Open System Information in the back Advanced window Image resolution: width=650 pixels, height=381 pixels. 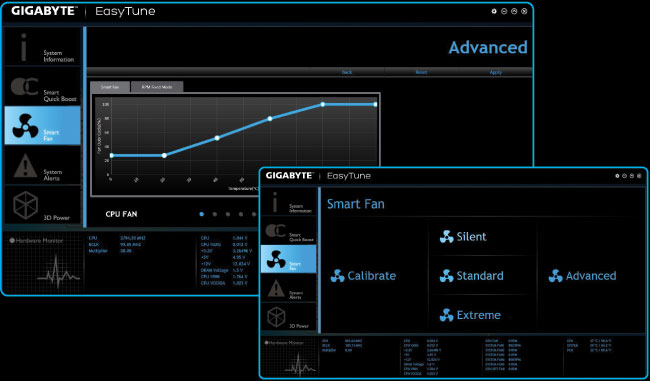tap(42, 46)
